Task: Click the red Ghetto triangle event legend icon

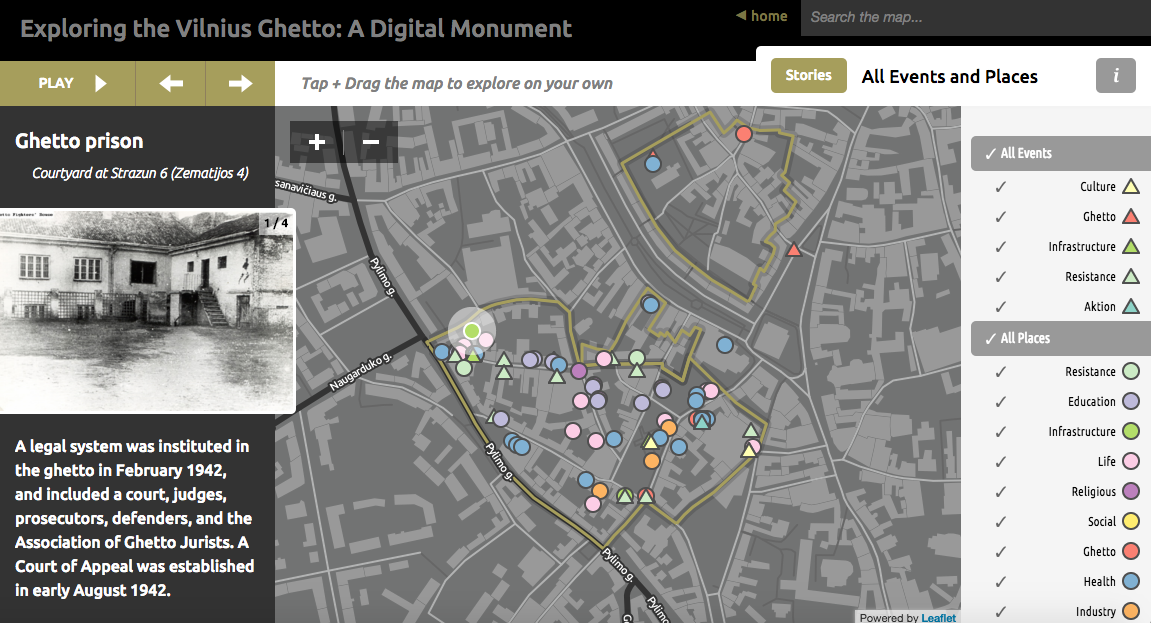Action: 1130,216
